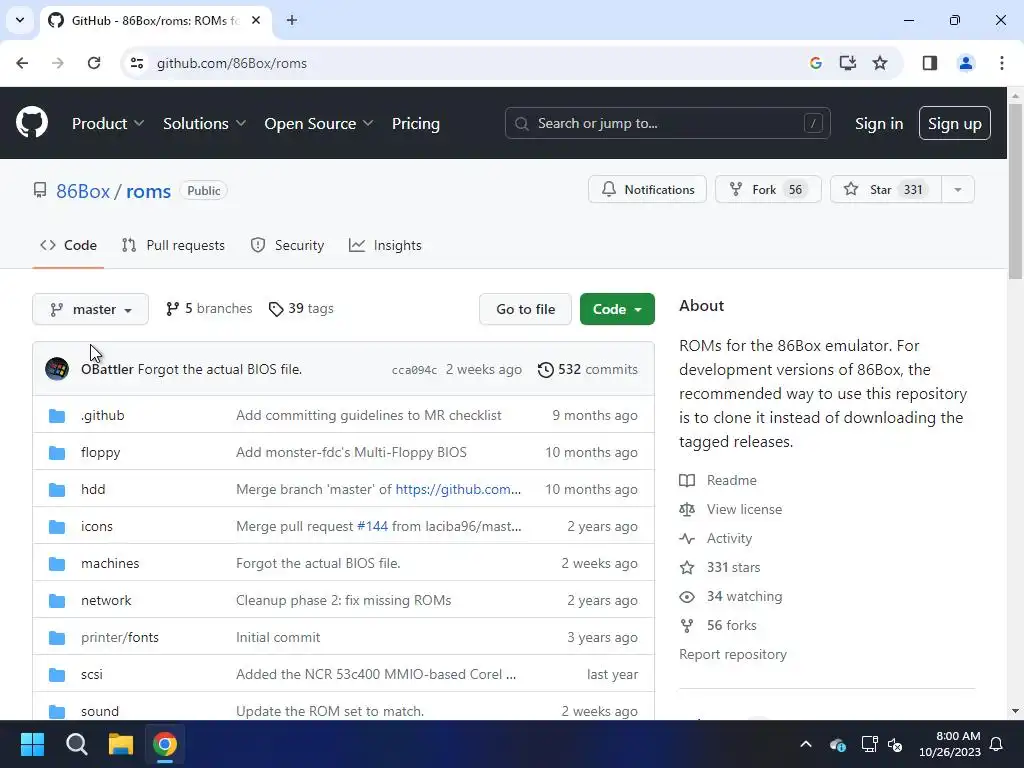This screenshot has height=768, width=1024.
Task: Open the green Code dropdown button
Action: pos(617,309)
